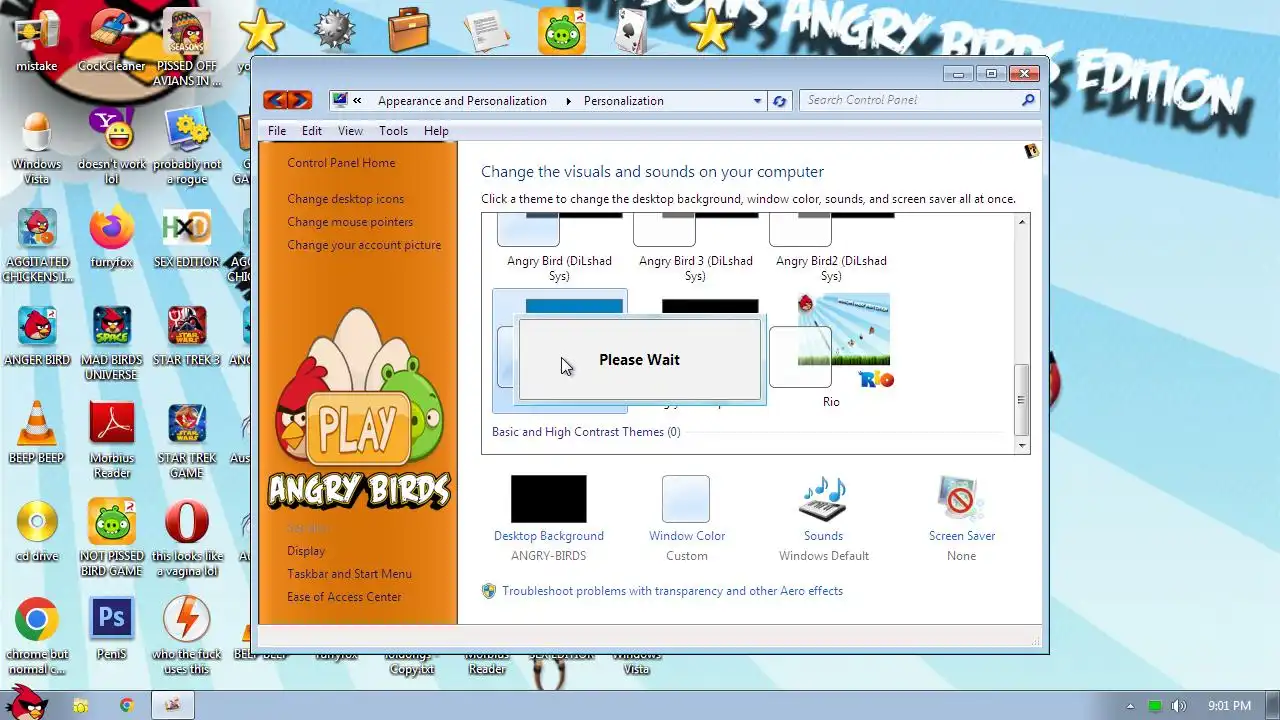Open the Tools menu
Image resolution: width=1280 pixels, height=720 pixels.
[x=393, y=131]
